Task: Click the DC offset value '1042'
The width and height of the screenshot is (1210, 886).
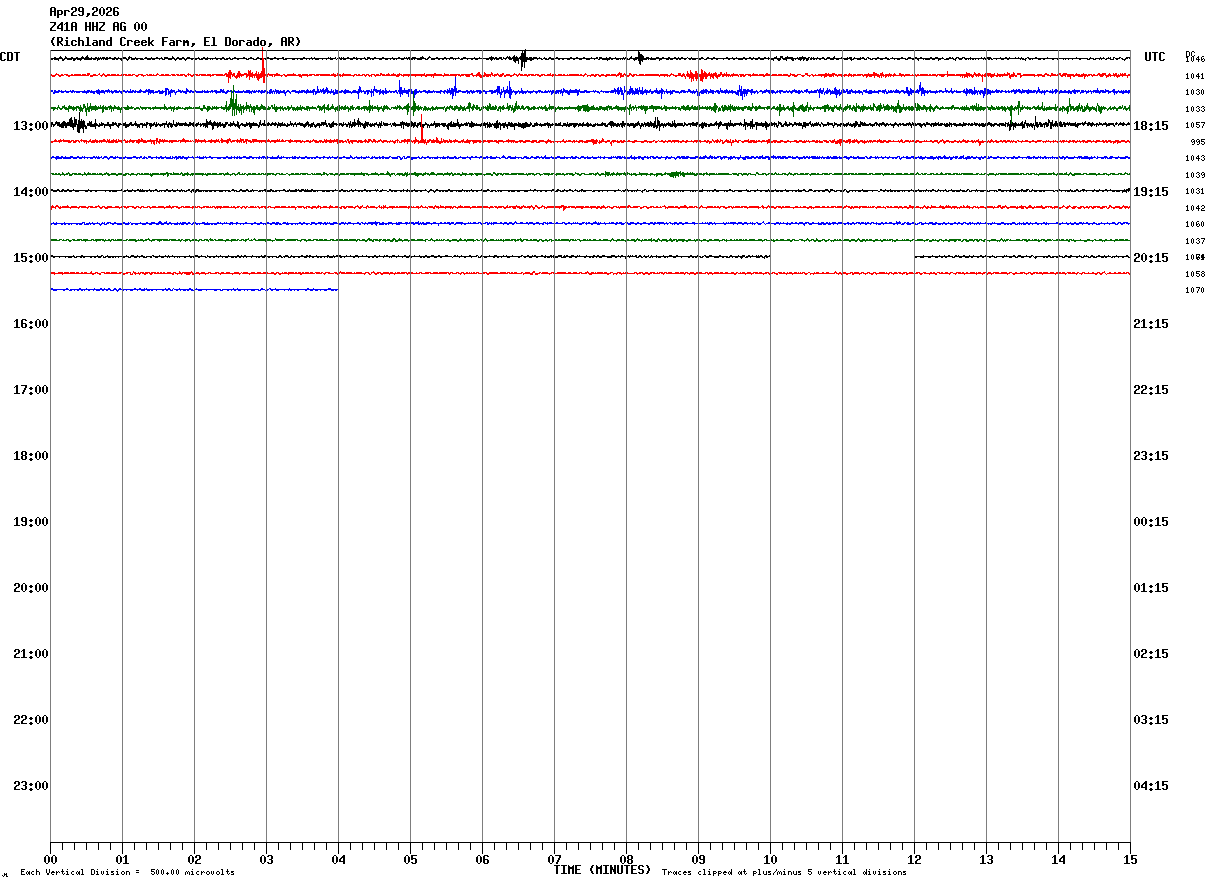Action: point(1195,208)
